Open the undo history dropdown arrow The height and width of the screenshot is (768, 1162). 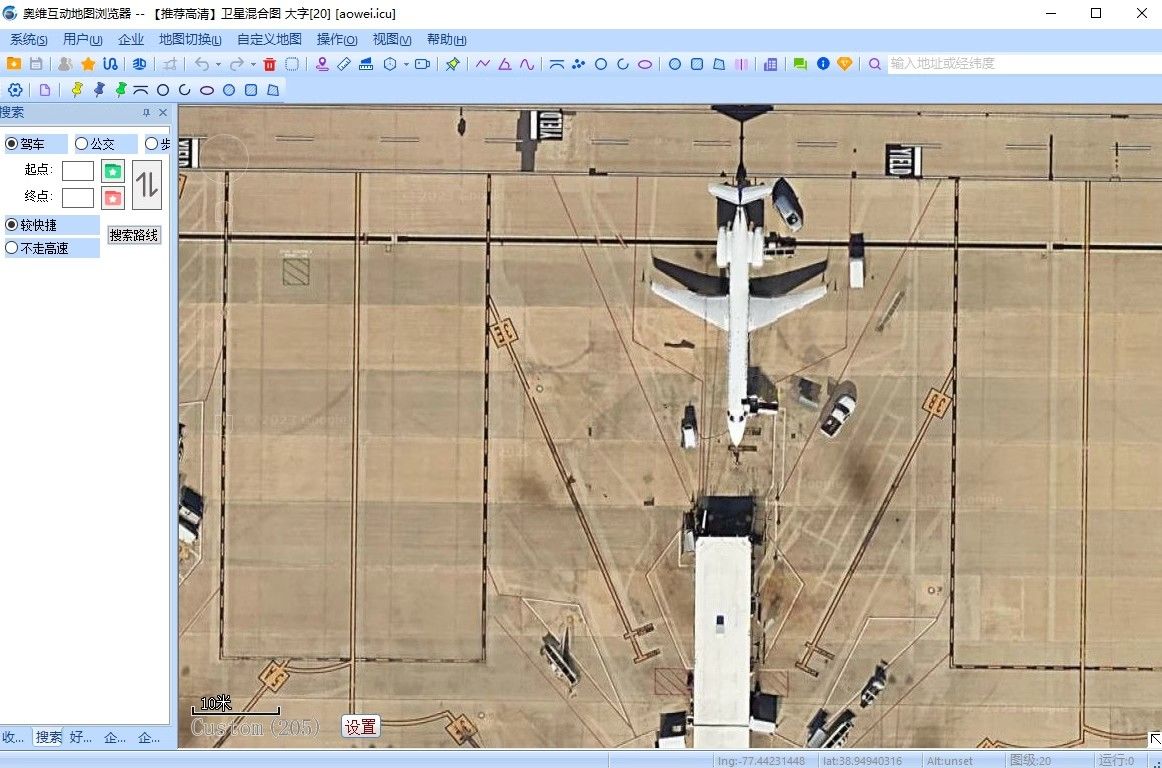(x=218, y=65)
